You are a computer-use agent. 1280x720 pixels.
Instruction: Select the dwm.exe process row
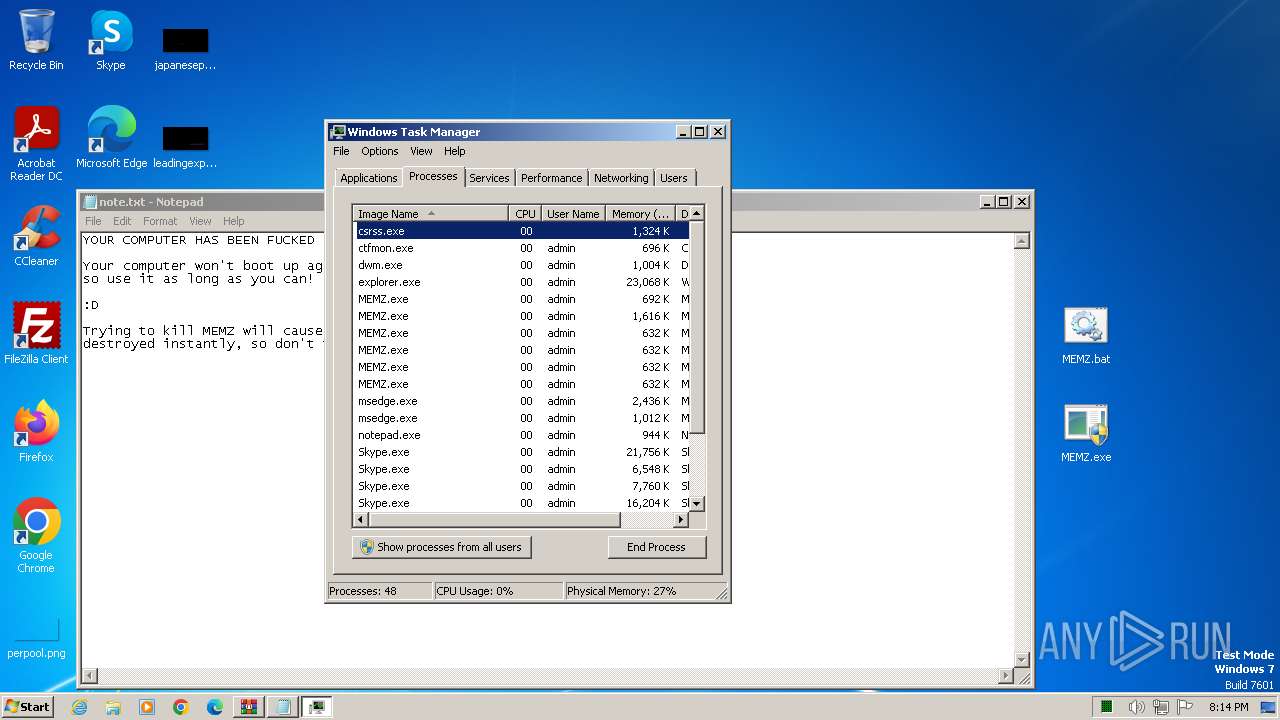pyautogui.click(x=522, y=265)
